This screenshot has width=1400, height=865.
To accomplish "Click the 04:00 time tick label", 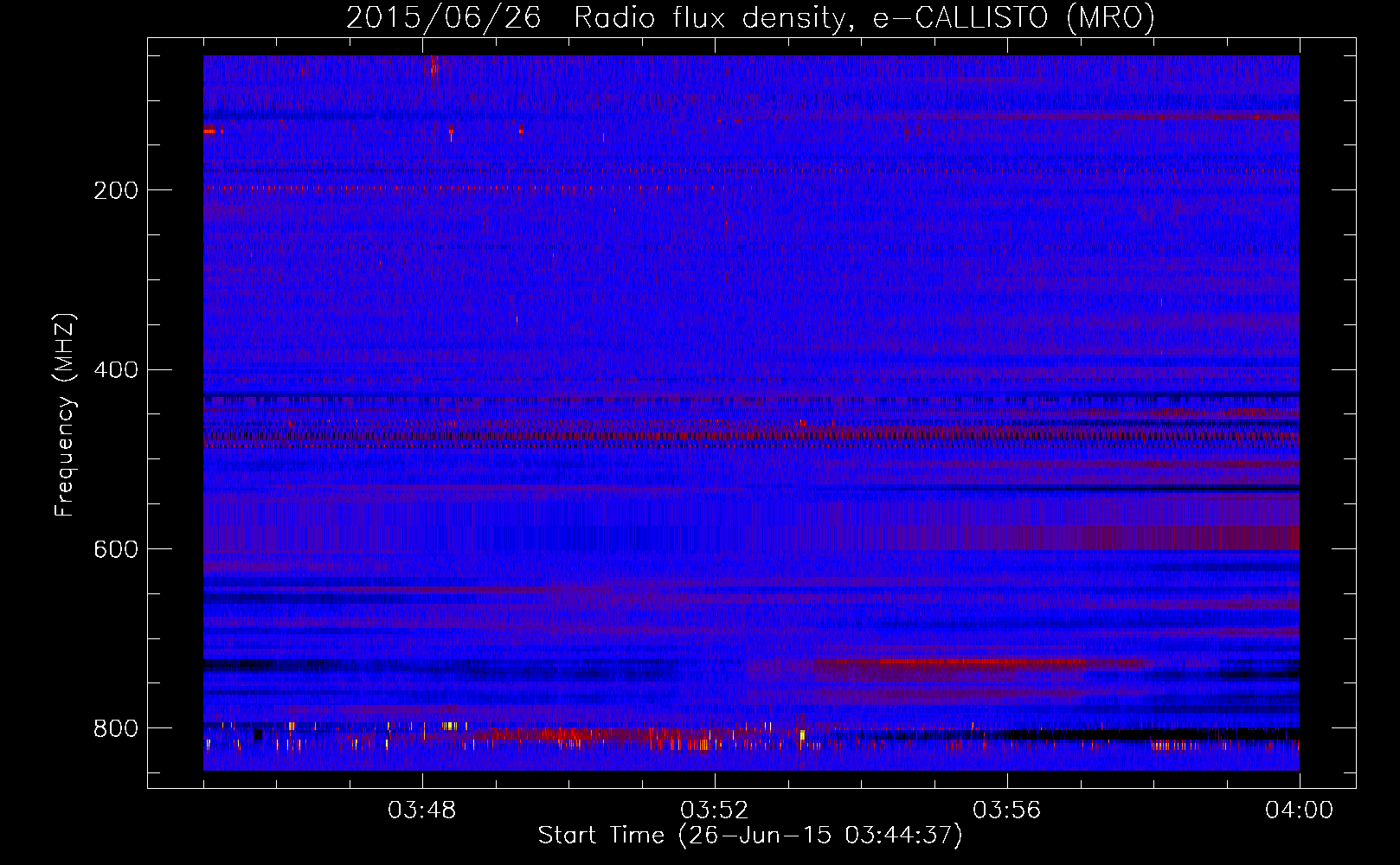I will pyautogui.click(x=1299, y=811).
